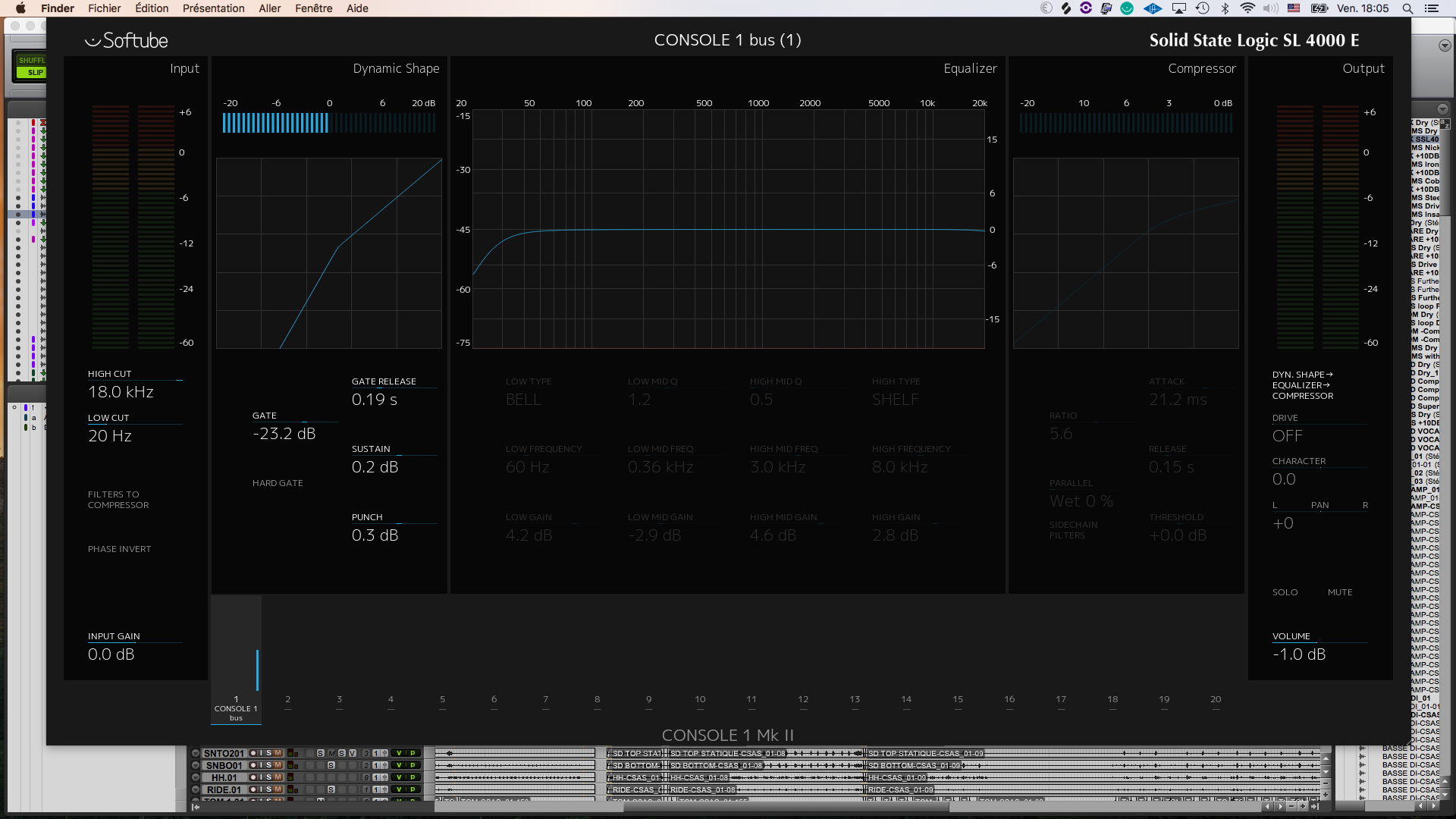The height and width of the screenshot is (819, 1456).
Task: Open the High Type SHELF selector
Action: click(896, 399)
